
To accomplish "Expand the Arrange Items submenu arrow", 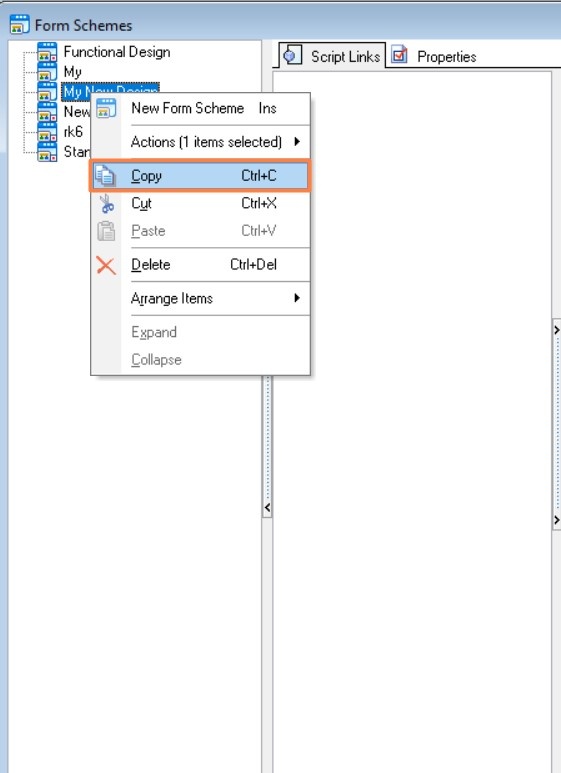I will tap(297, 298).
